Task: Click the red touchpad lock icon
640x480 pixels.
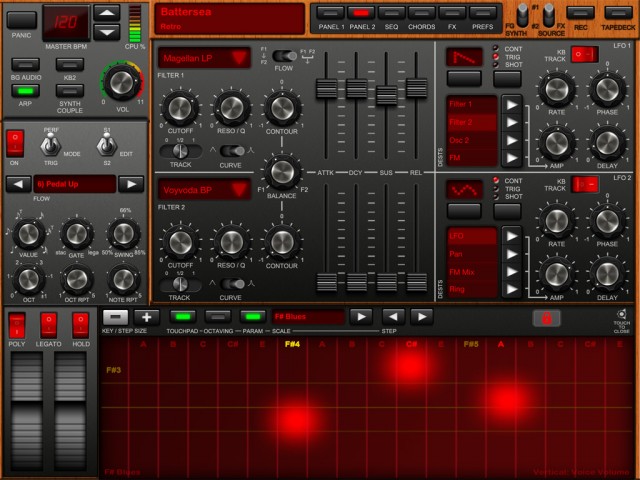Action: pyautogui.click(x=546, y=318)
